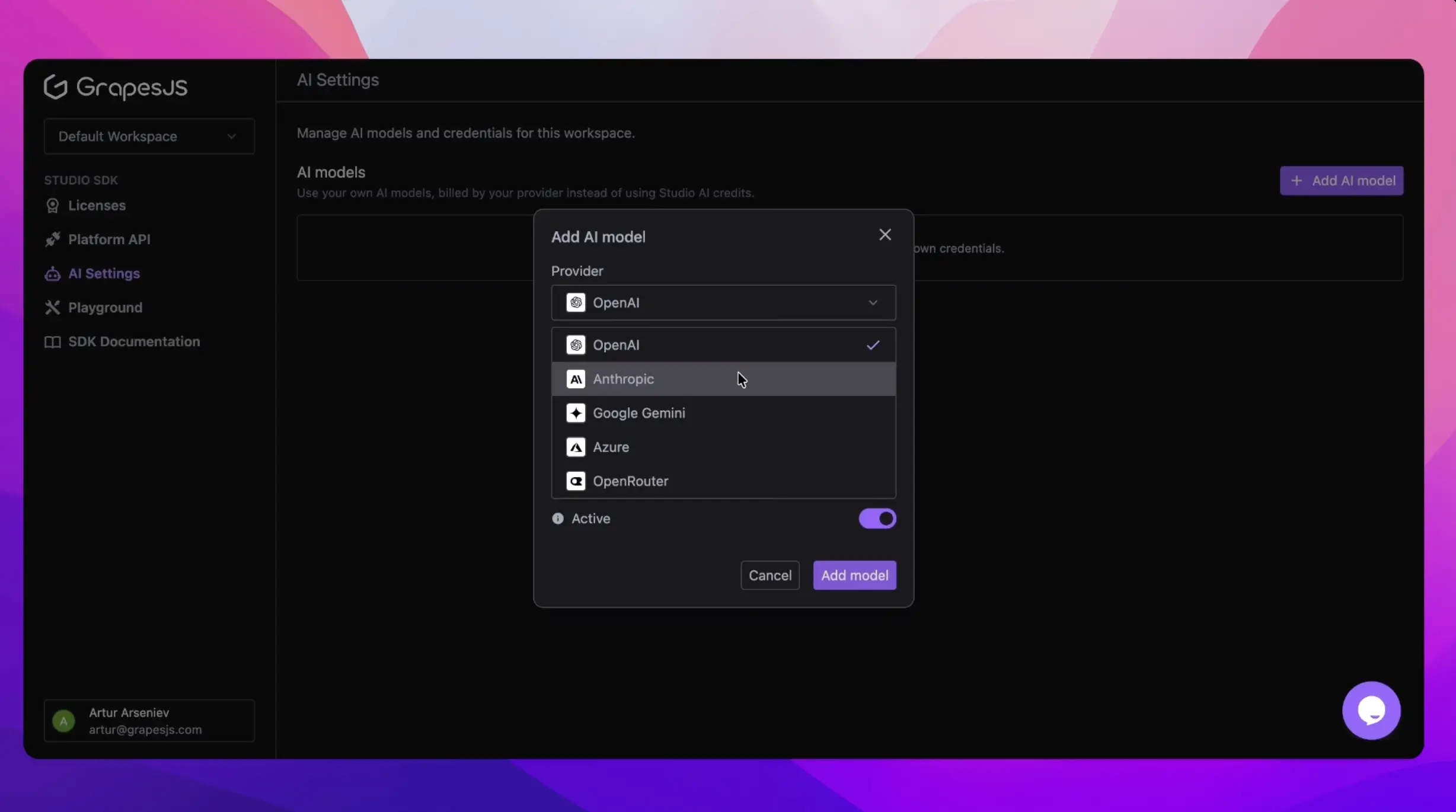
Task: Open Platform API page
Action: pyautogui.click(x=109, y=239)
